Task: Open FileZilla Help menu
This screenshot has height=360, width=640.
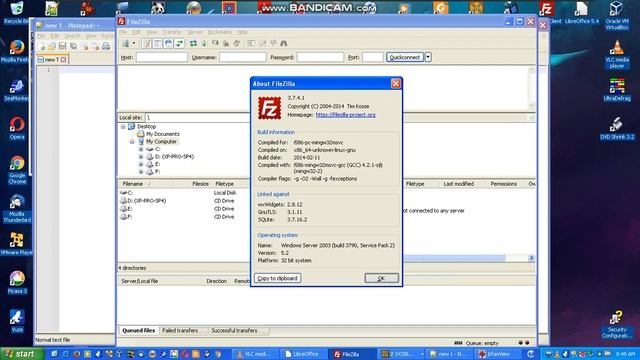Action: point(242,32)
